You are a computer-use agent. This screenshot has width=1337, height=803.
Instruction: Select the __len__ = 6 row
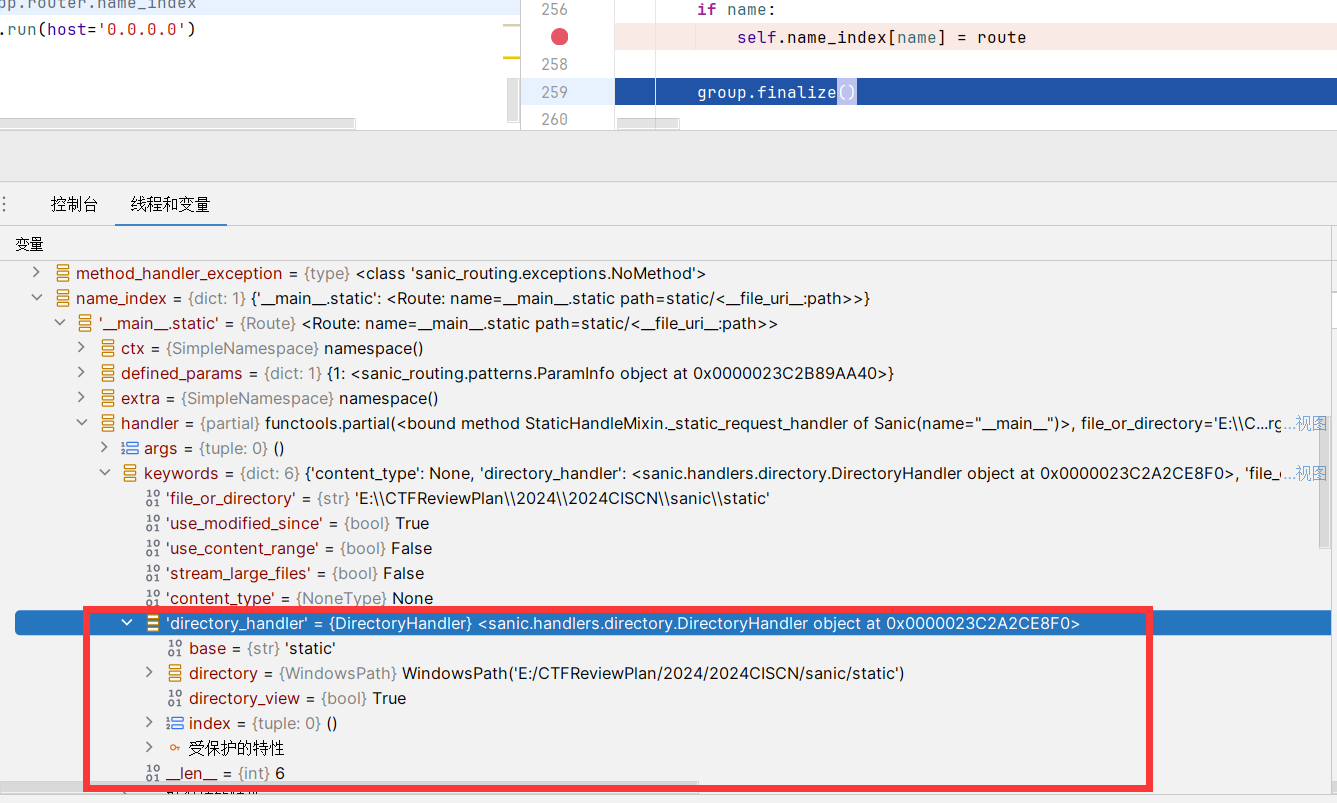[666, 773]
